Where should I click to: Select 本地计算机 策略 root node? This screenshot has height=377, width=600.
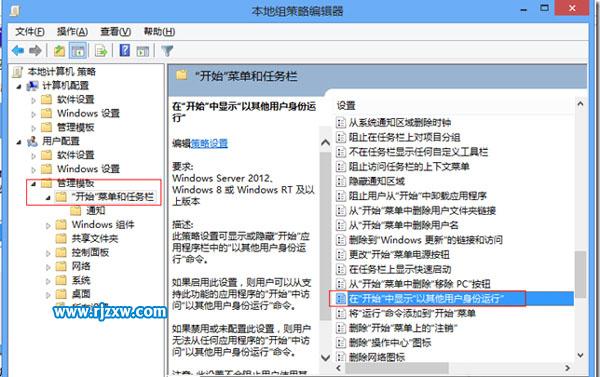point(62,72)
